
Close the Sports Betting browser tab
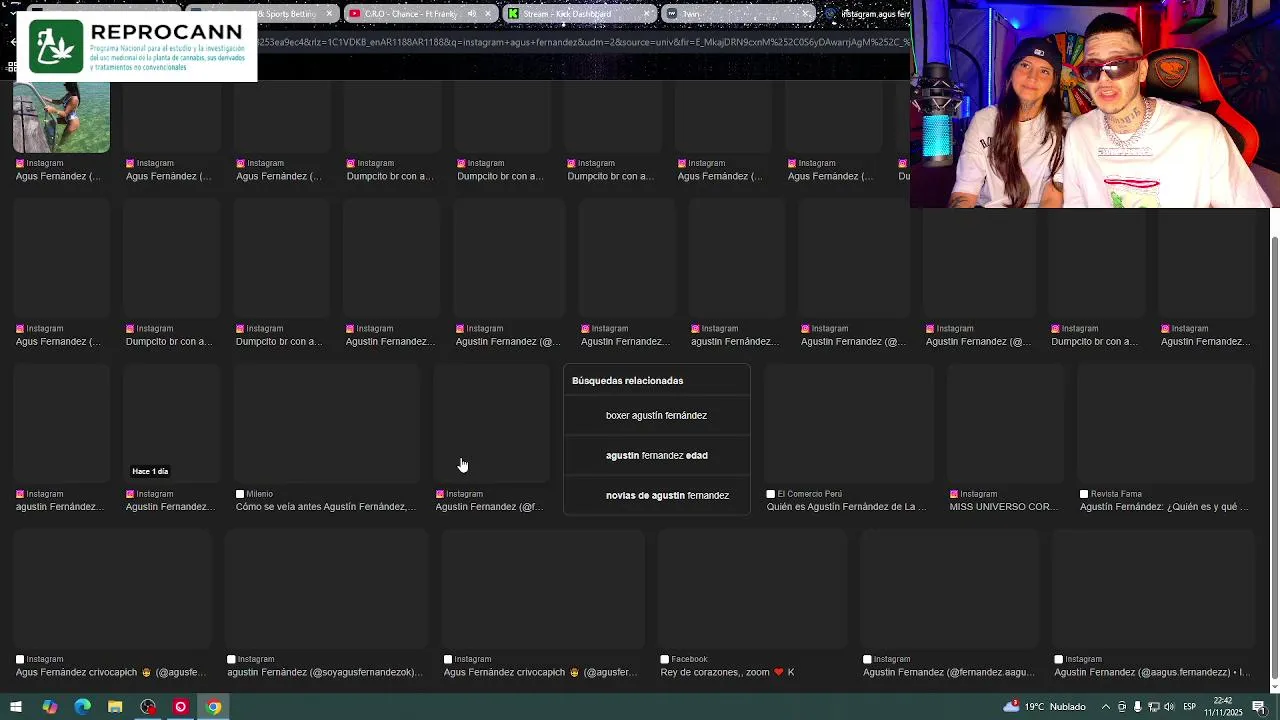coord(329,14)
